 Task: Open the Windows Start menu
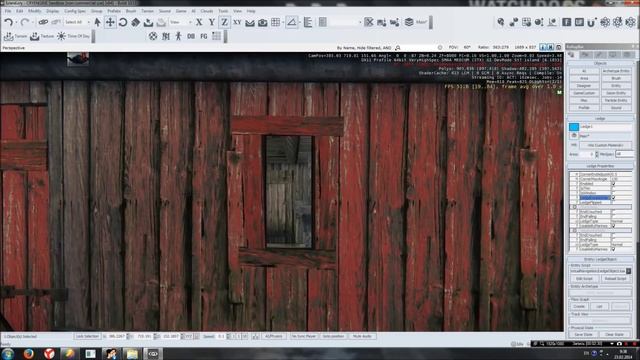pyautogui.click(x=8, y=353)
